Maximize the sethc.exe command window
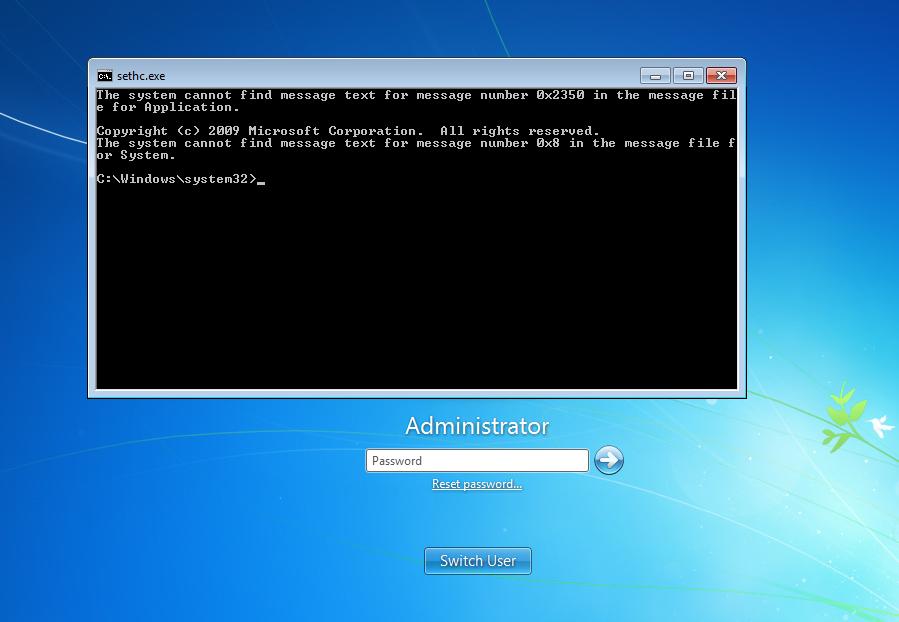This screenshot has width=899, height=622. (688, 76)
